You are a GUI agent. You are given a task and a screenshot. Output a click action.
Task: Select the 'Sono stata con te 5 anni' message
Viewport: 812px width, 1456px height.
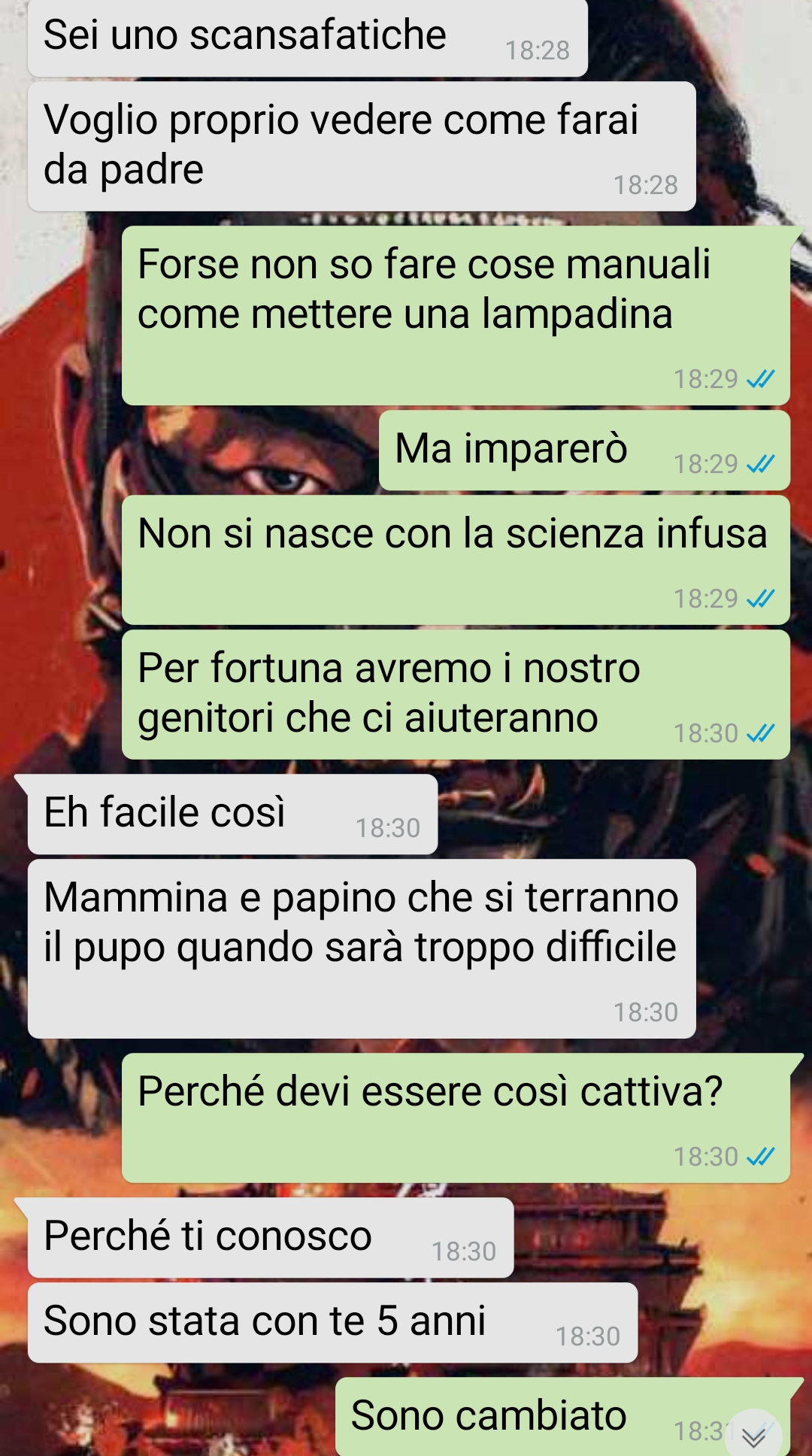332,1323
